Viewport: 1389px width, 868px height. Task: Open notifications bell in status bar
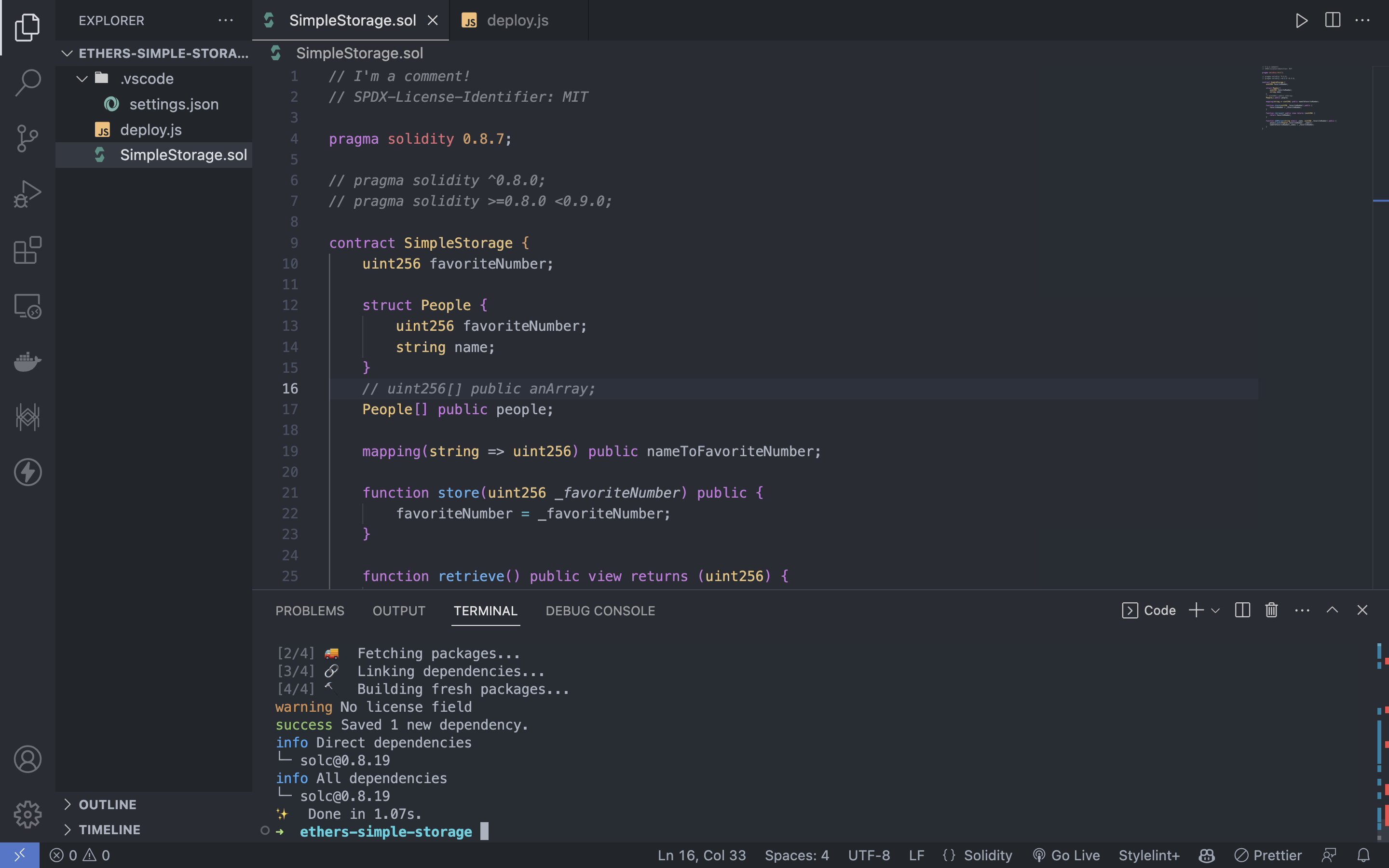point(1364,855)
